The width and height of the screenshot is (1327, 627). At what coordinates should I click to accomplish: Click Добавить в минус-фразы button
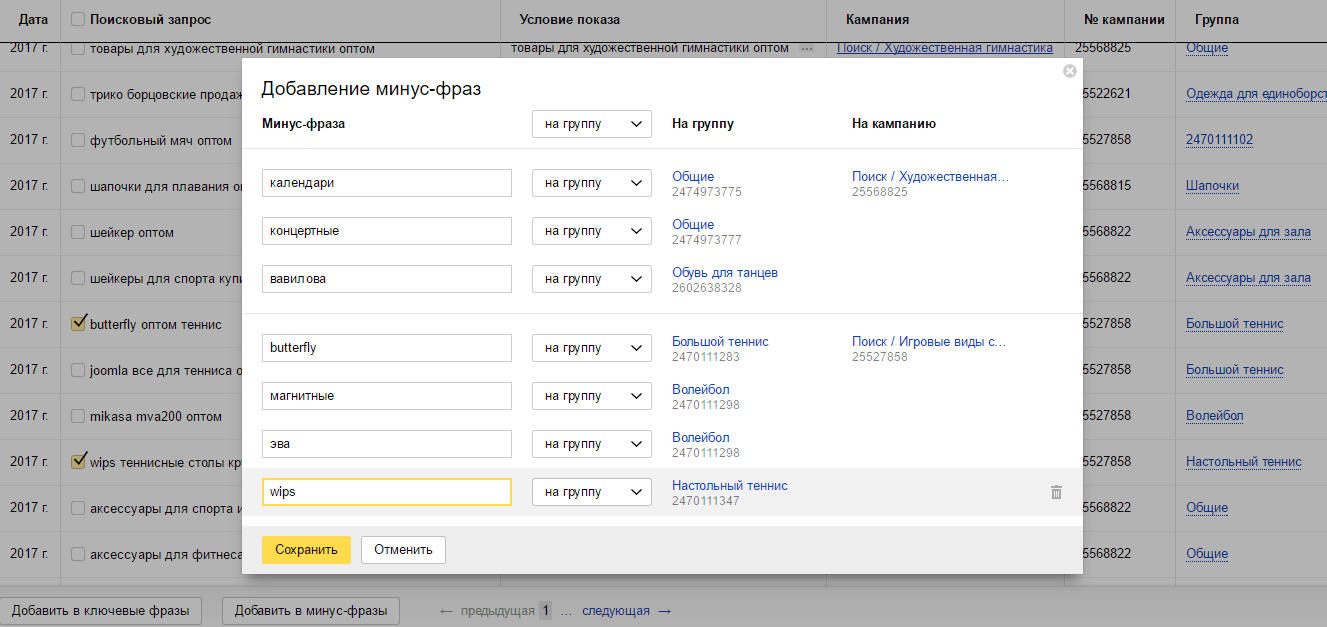(x=311, y=611)
